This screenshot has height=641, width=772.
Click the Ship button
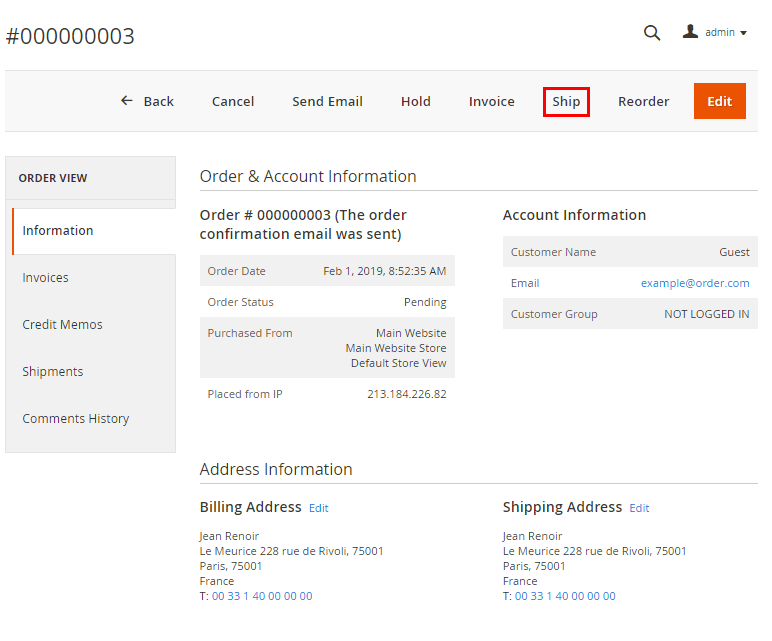pyautogui.click(x=566, y=101)
